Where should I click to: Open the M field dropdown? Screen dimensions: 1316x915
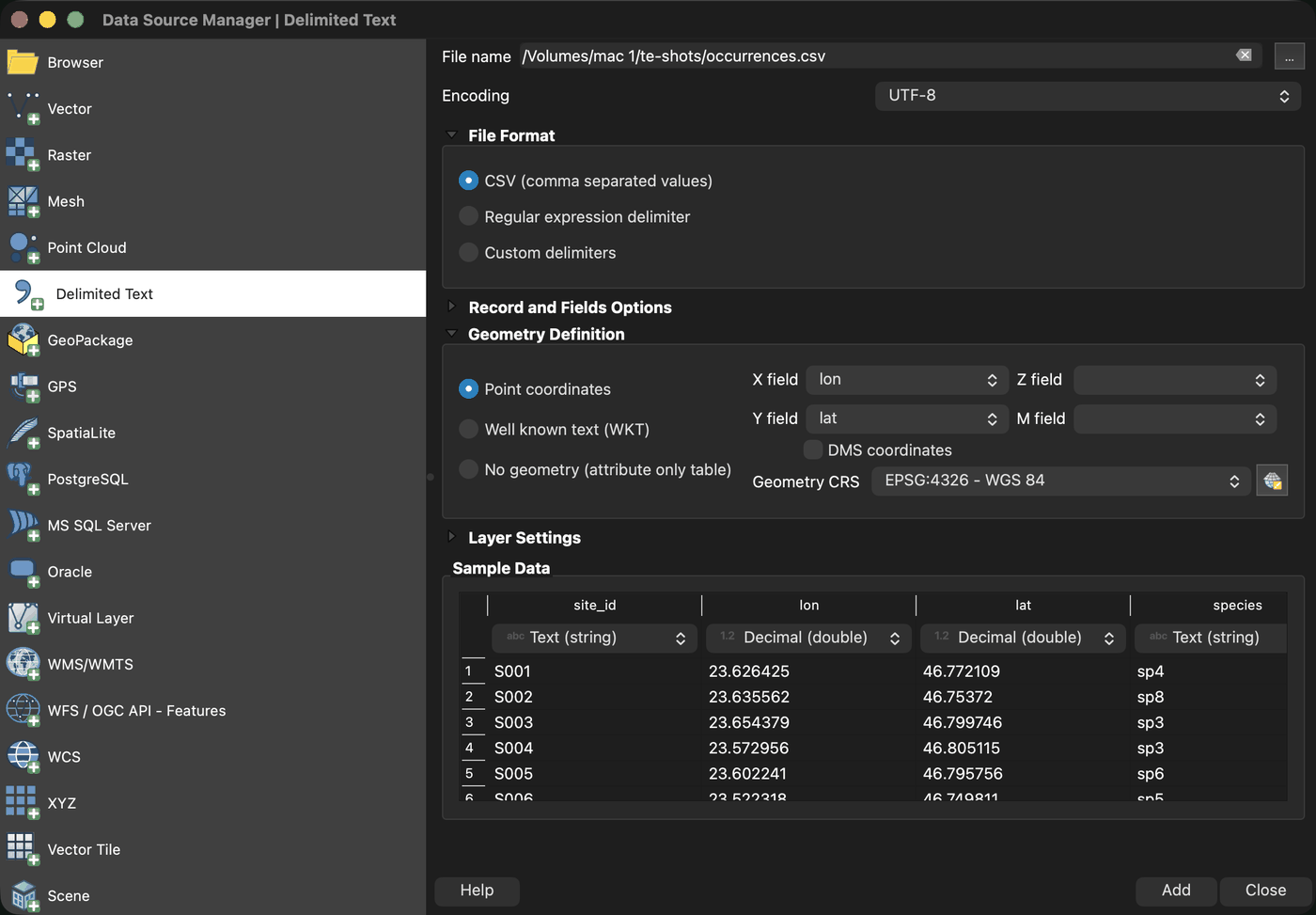coord(1175,418)
